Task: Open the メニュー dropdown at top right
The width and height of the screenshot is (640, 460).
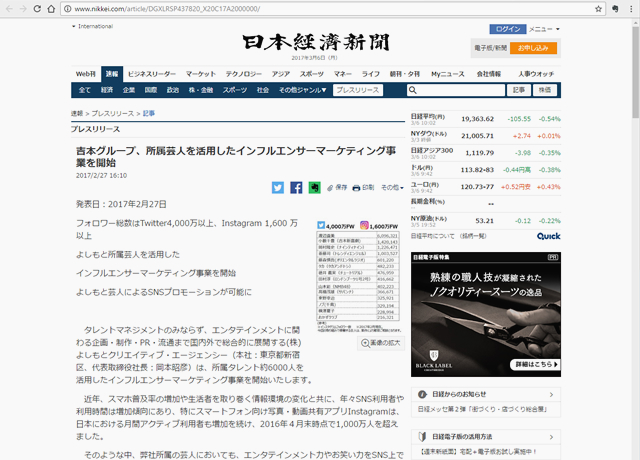Action: point(545,29)
